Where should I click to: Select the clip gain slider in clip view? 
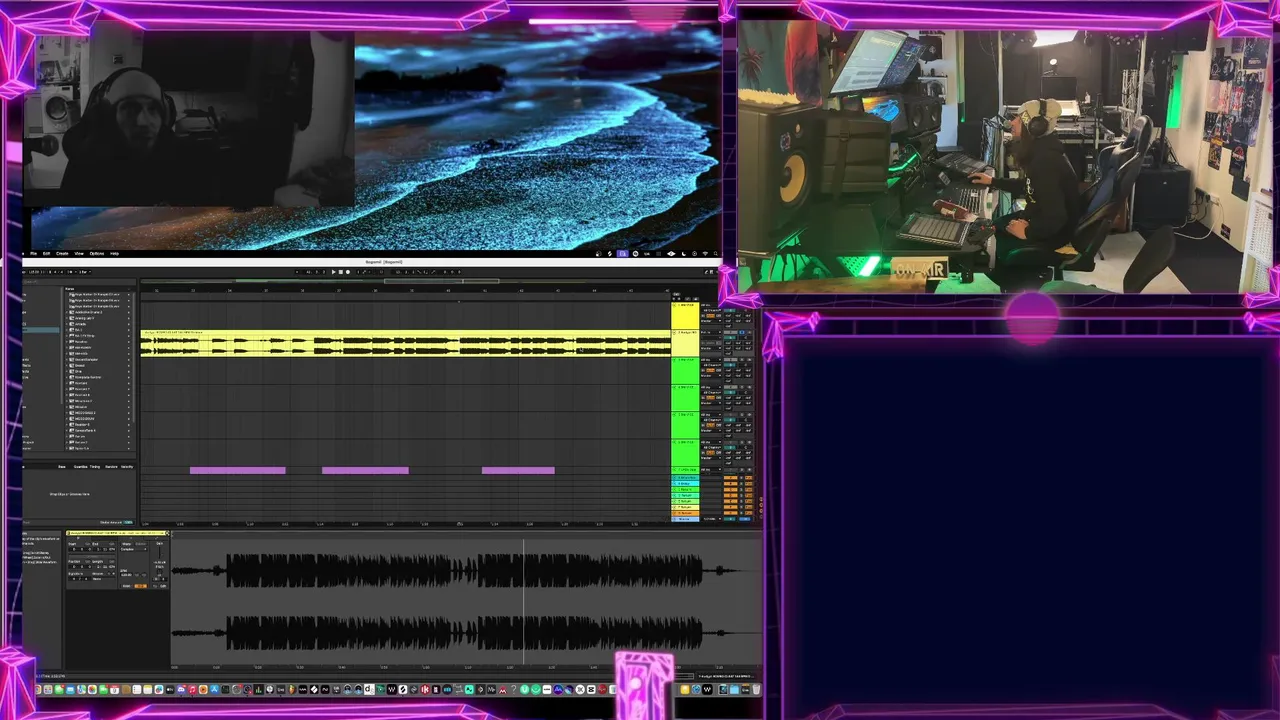click(160, 553)
